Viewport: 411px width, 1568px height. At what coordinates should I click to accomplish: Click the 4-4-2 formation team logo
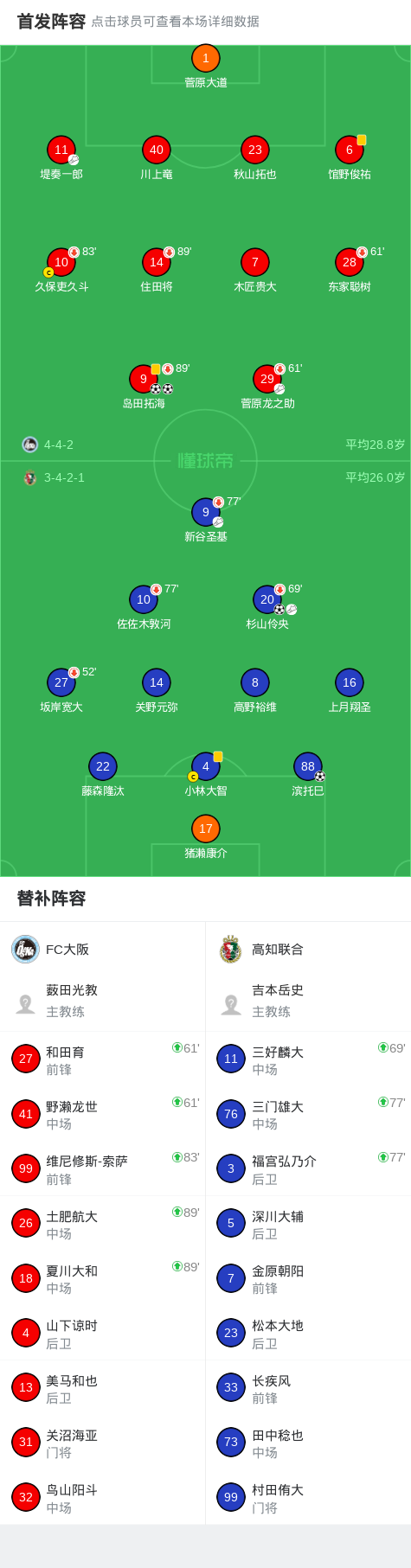(x=30, y=445)
